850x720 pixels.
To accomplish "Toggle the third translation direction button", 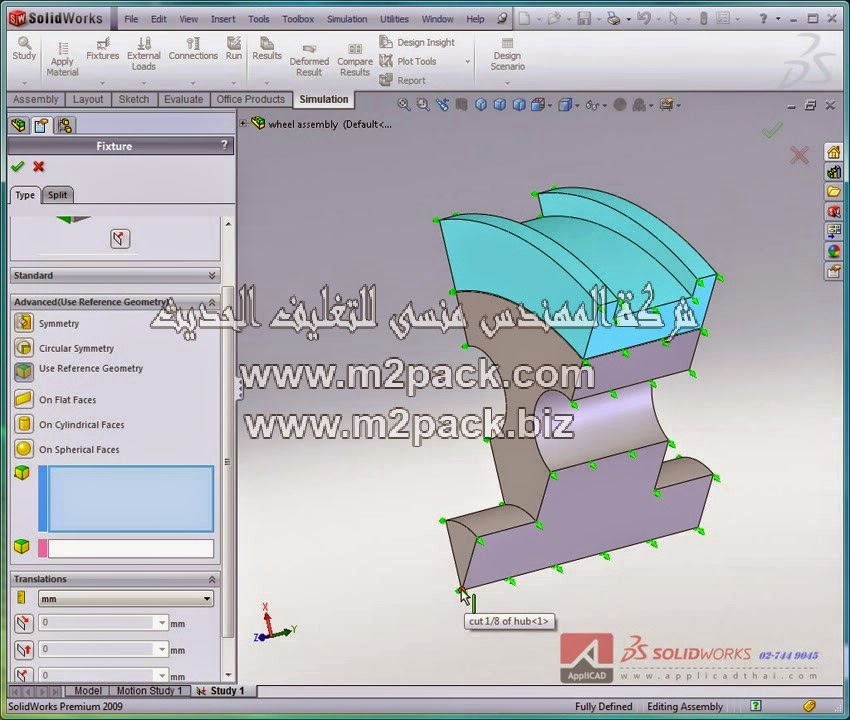I will 23,674.
